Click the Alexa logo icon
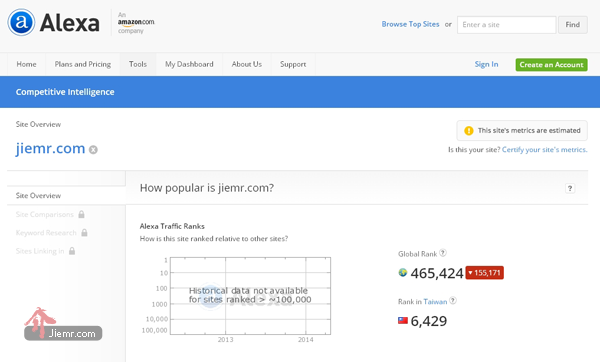This screenshot has width=600, height=362. [x=21, y=22]
